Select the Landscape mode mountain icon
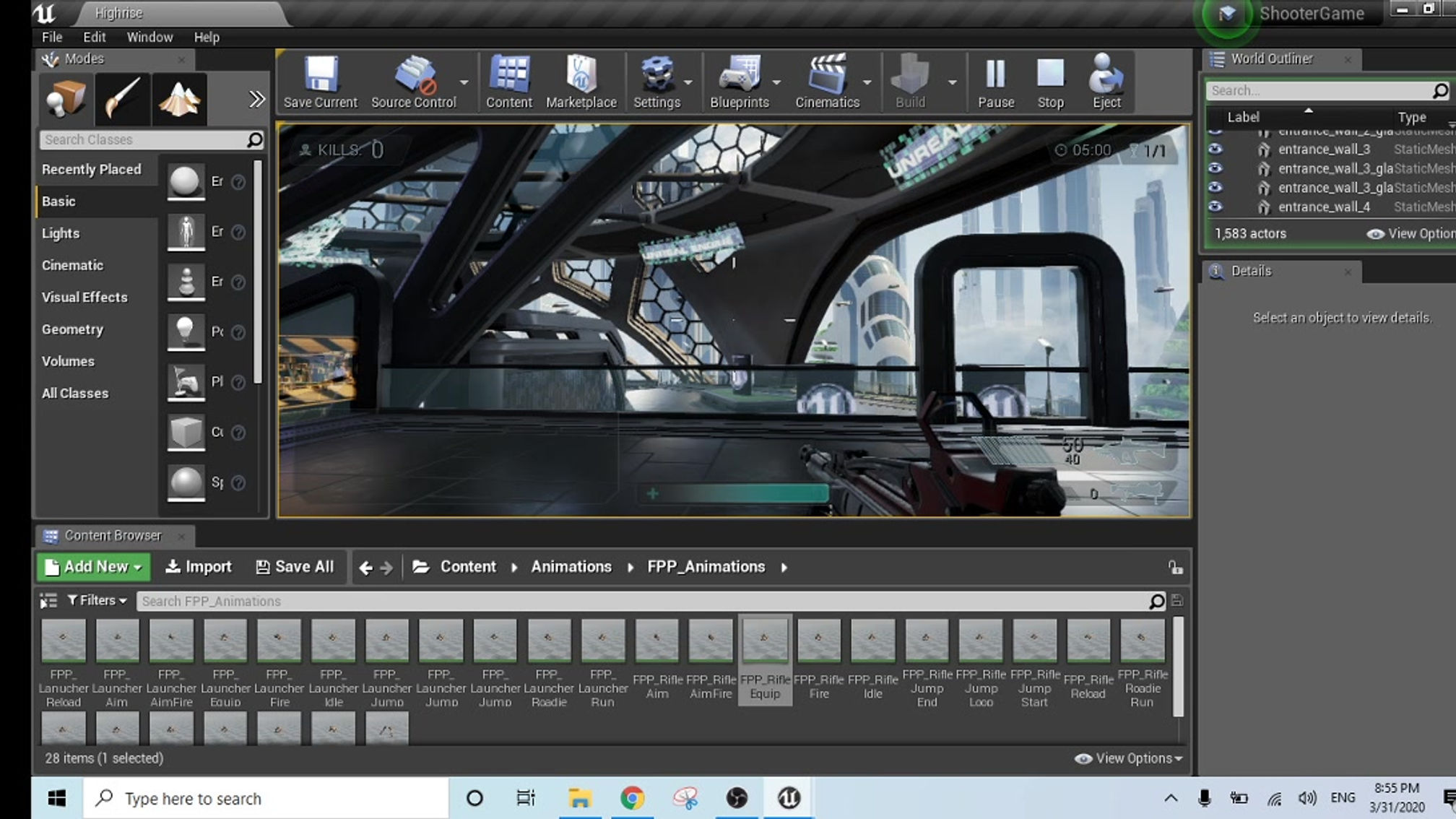 point(180,99)
